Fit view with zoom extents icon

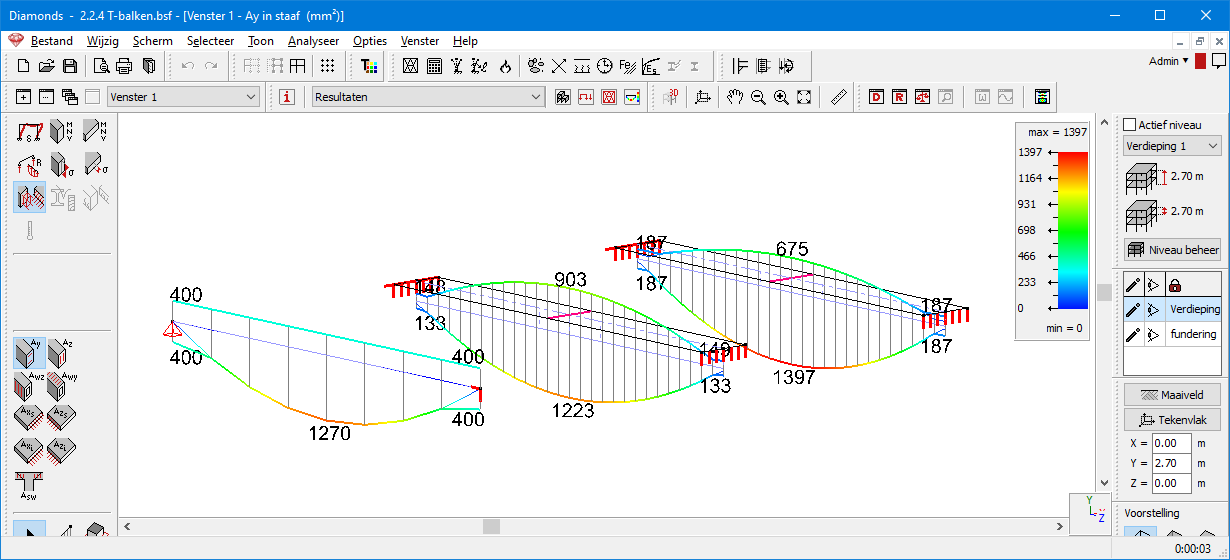point(804,97)
